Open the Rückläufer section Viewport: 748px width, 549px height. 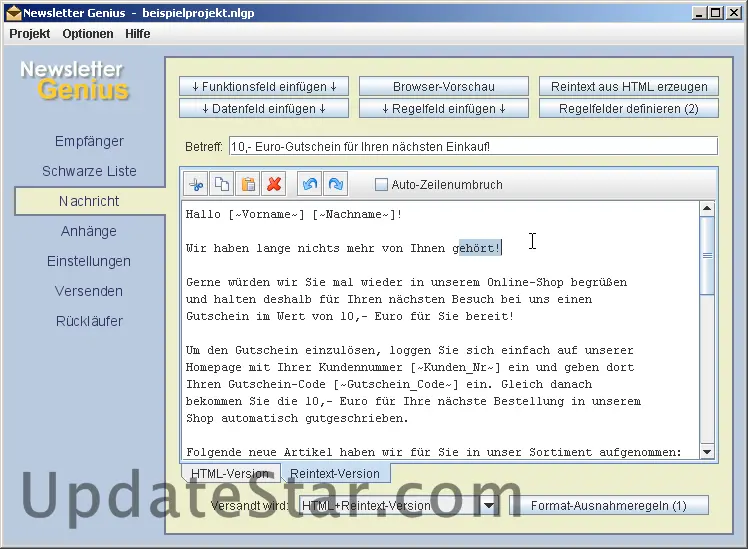[x=89, y=321]
